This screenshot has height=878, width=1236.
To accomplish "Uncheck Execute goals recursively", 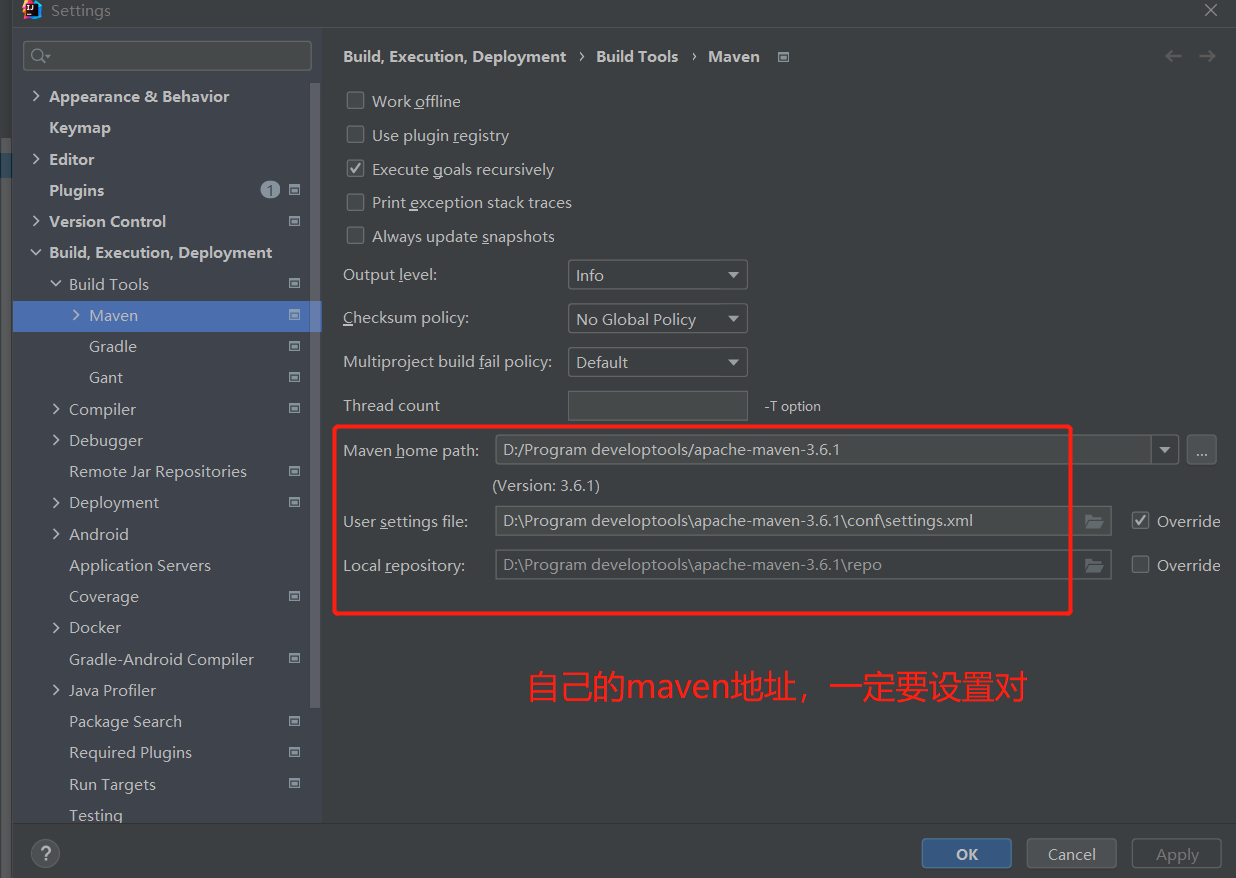I will point(355,169).
